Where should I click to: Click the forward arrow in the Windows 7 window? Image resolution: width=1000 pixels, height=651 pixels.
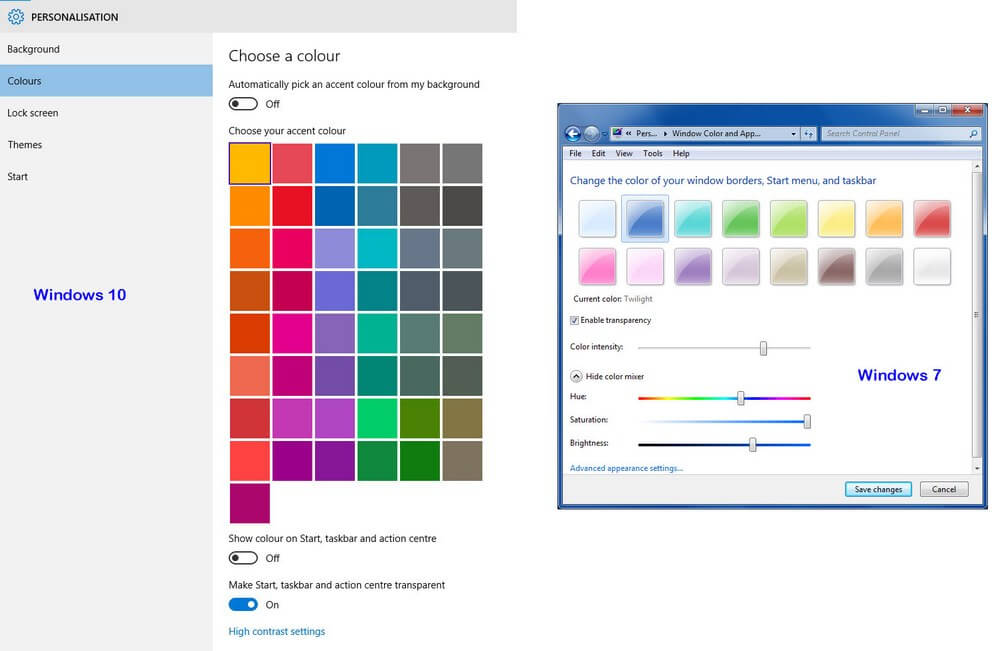point(592,133)
